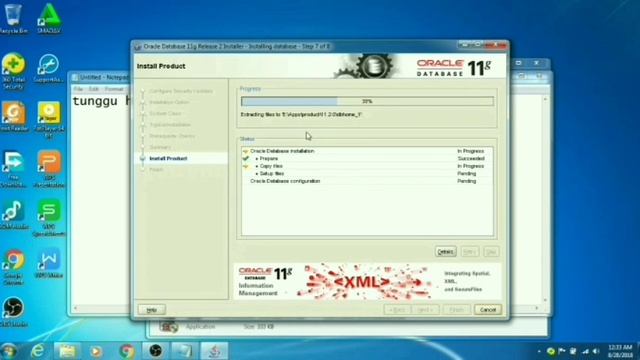Select the Setup files status row
Viewport: 640px width, 360px height.
click(367, 173)
